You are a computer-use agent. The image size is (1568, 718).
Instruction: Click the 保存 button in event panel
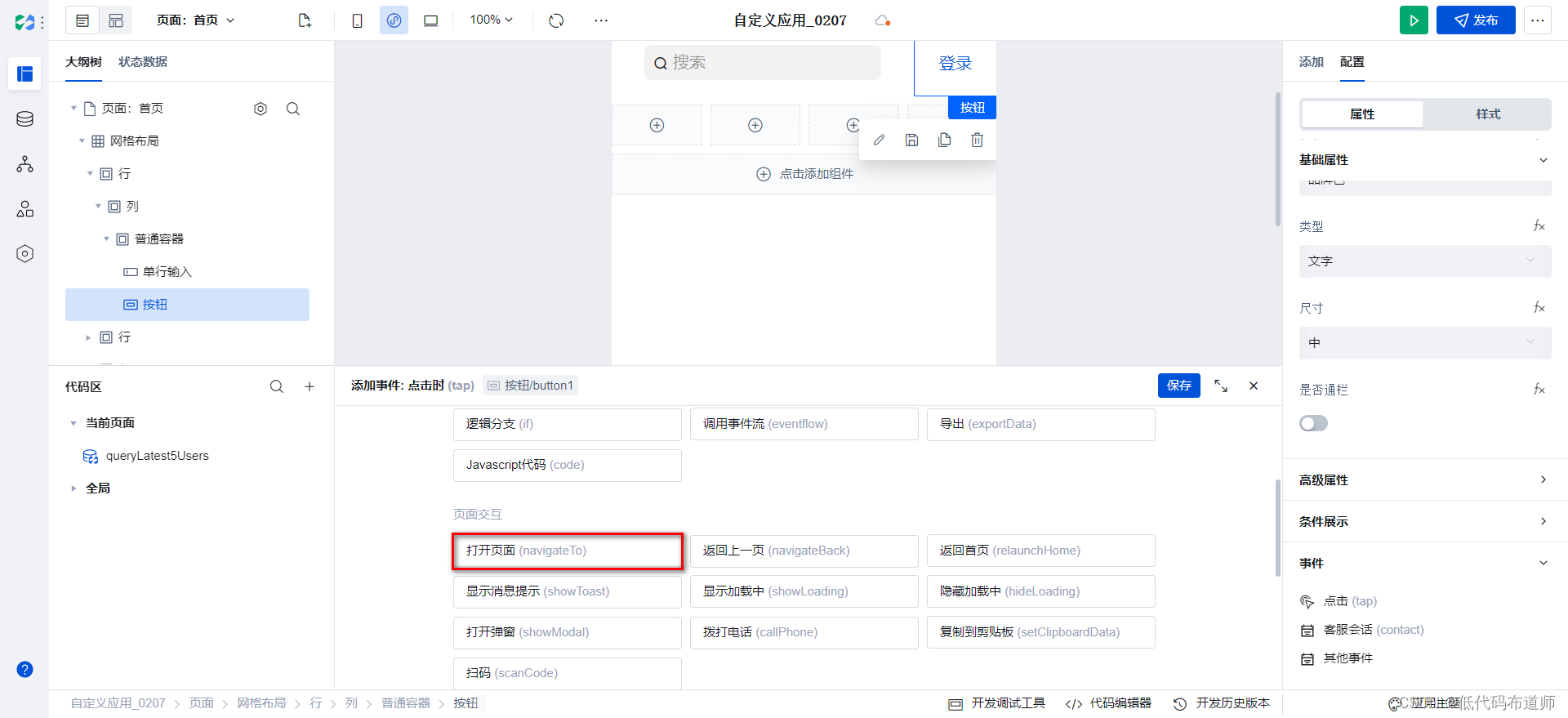[1179, 386]
